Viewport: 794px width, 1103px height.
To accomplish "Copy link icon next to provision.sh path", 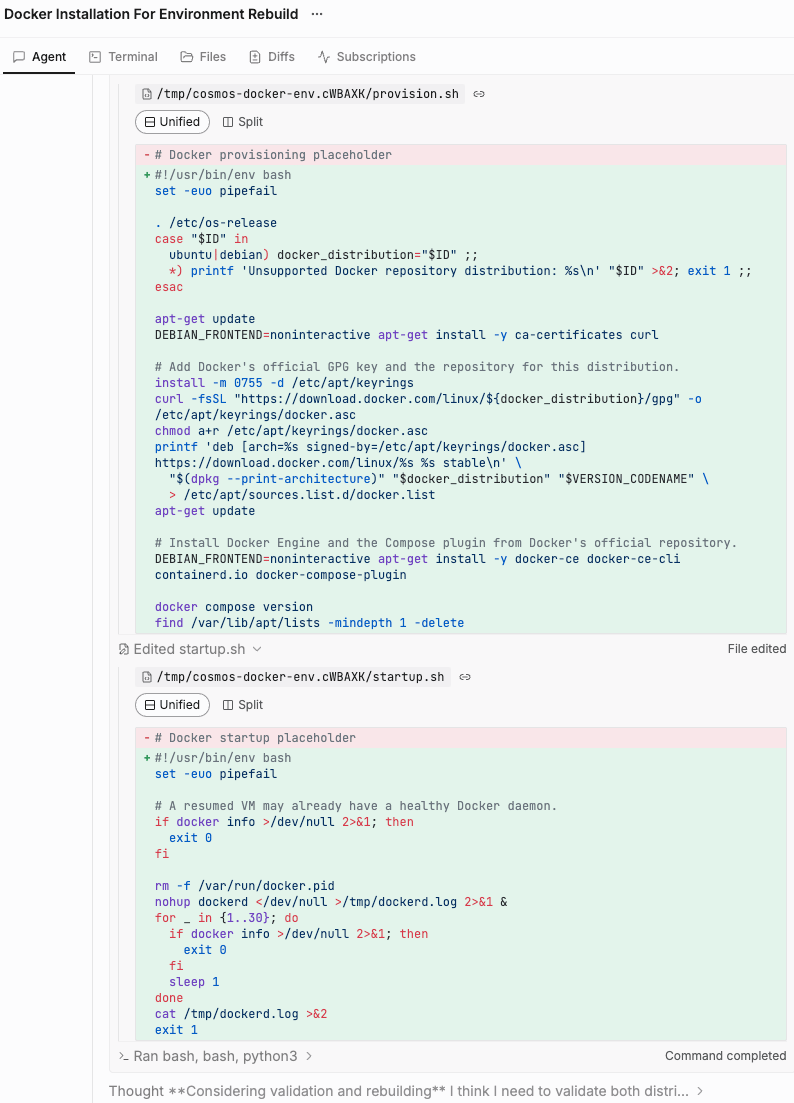I will pyautogui.click(x=479, y=94).
